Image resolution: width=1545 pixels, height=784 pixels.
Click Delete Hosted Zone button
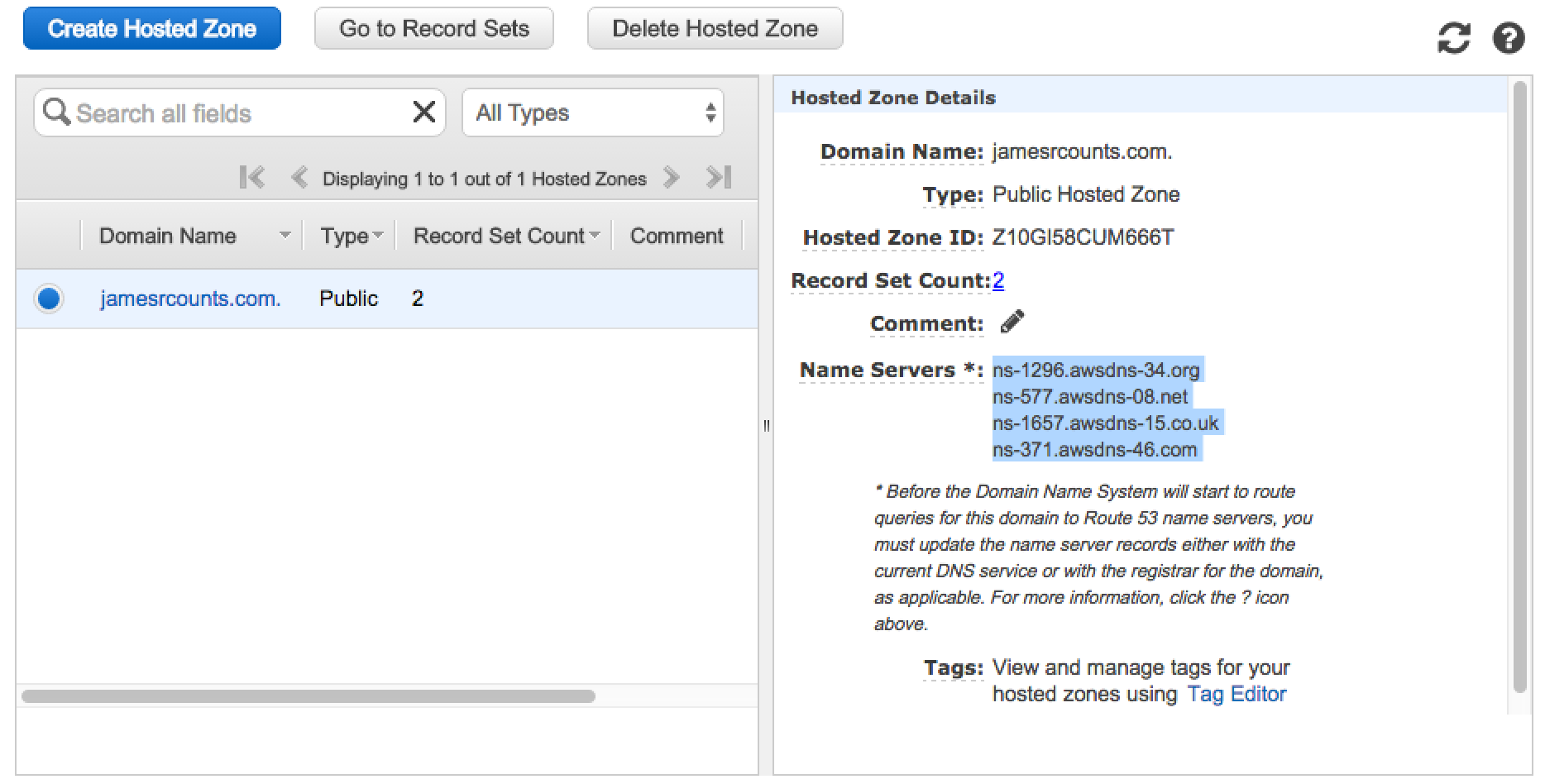coord(715,29)
